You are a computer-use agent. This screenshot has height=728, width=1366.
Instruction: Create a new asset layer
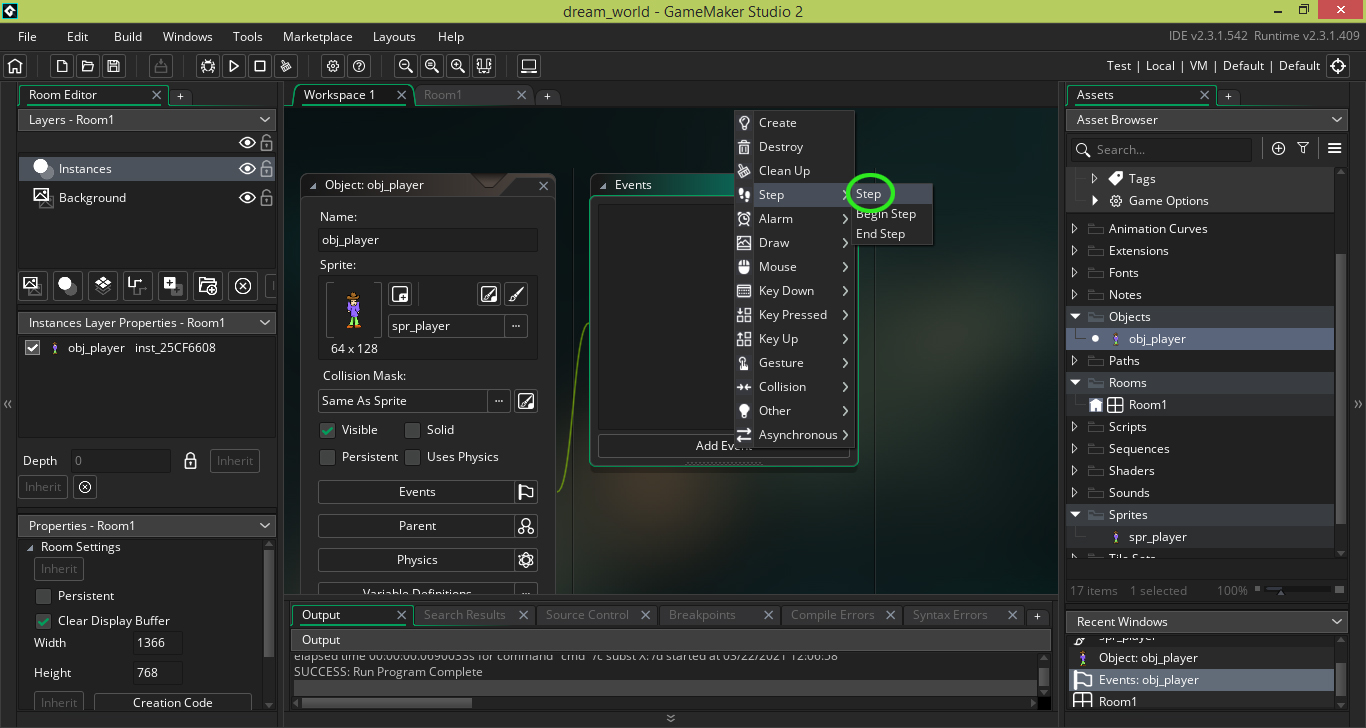(x=172, y=286)
